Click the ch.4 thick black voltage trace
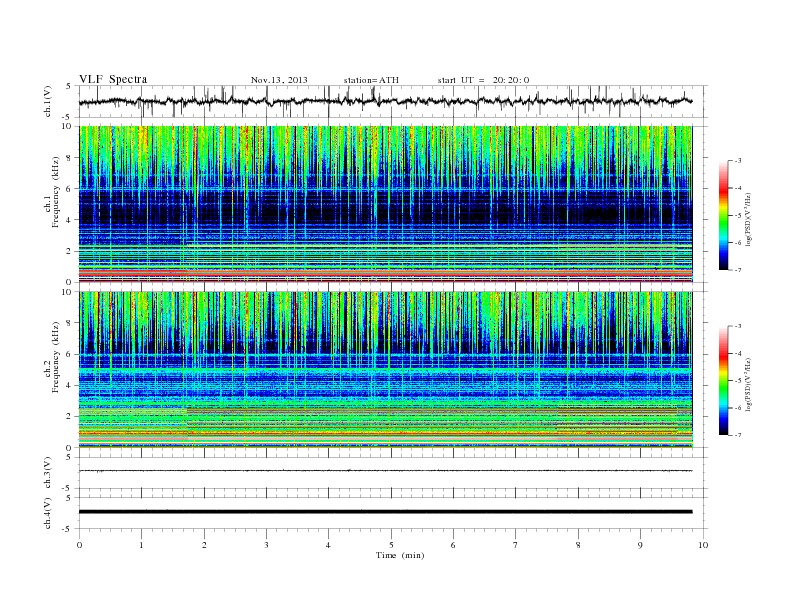The height and width of the screenshot is (612, 792). click(x=385, y=512)
